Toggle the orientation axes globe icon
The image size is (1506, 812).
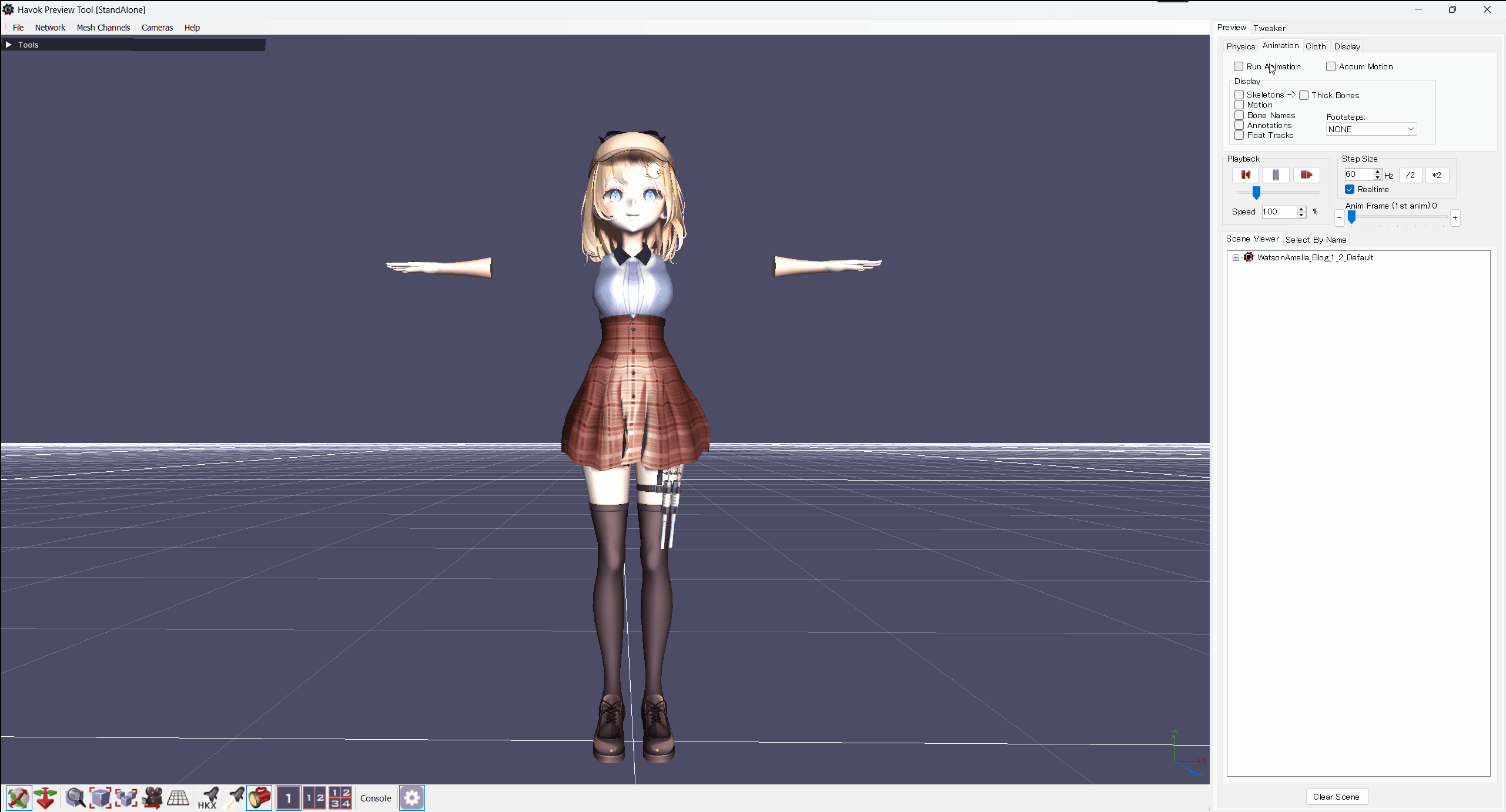pyautogui.click(x=19, y=798)
